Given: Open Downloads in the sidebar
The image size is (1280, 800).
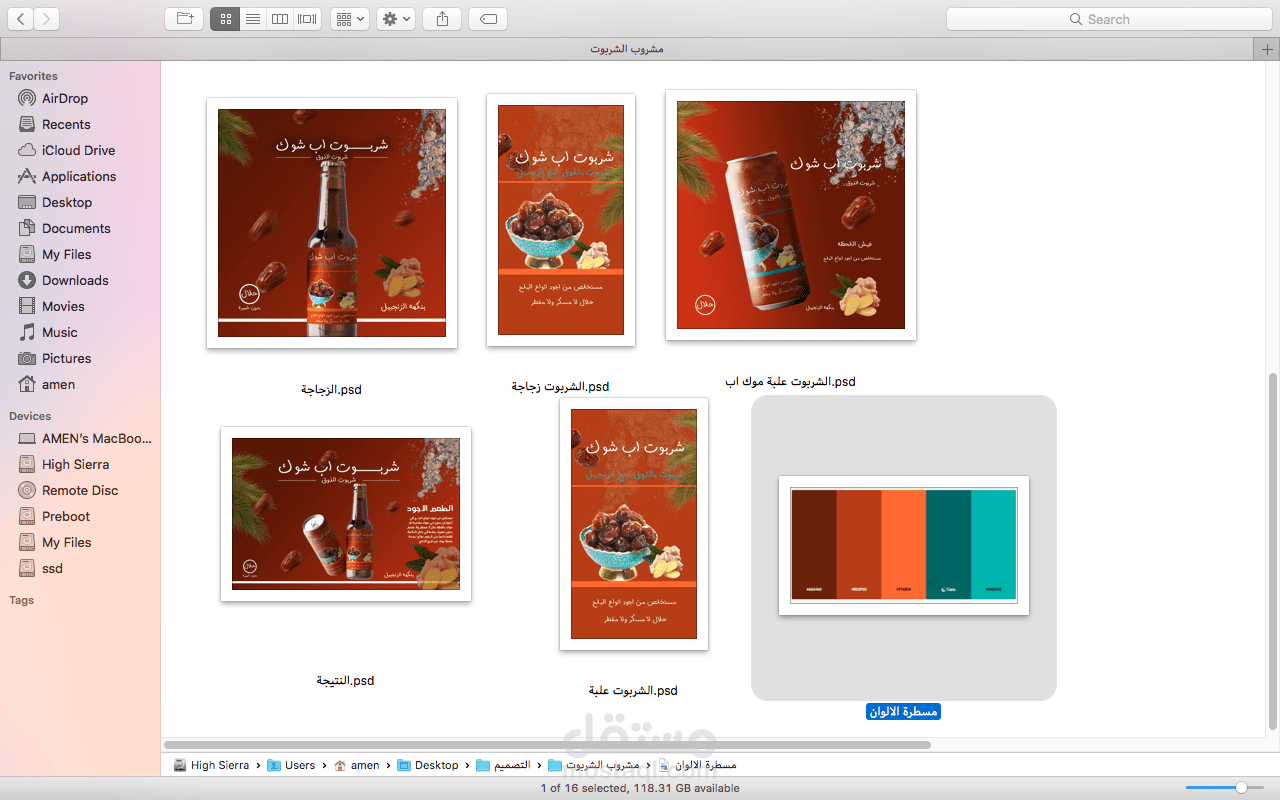Looking at the screenshot, I should pyautogui.click(x=75, y=280).
